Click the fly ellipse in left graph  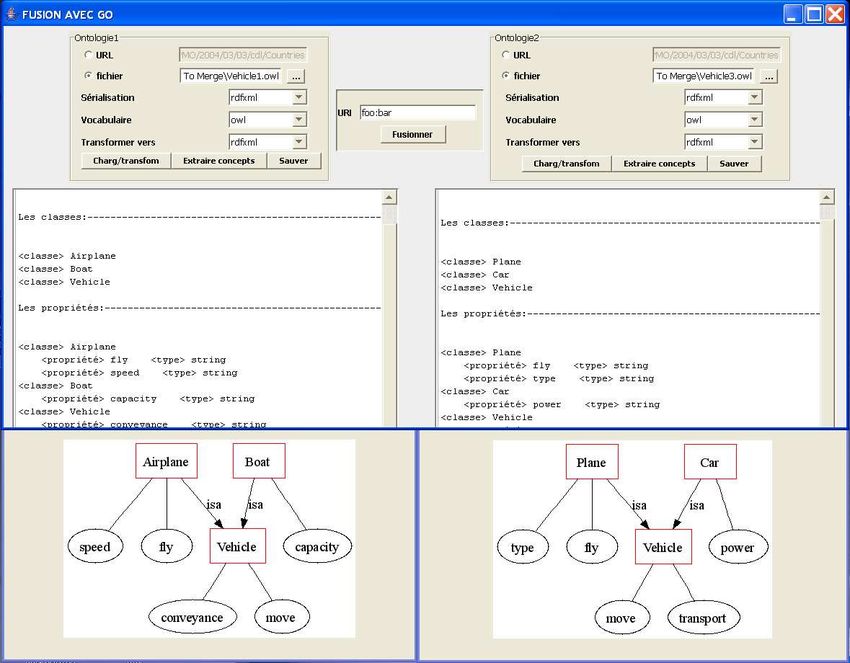(166, 547)
